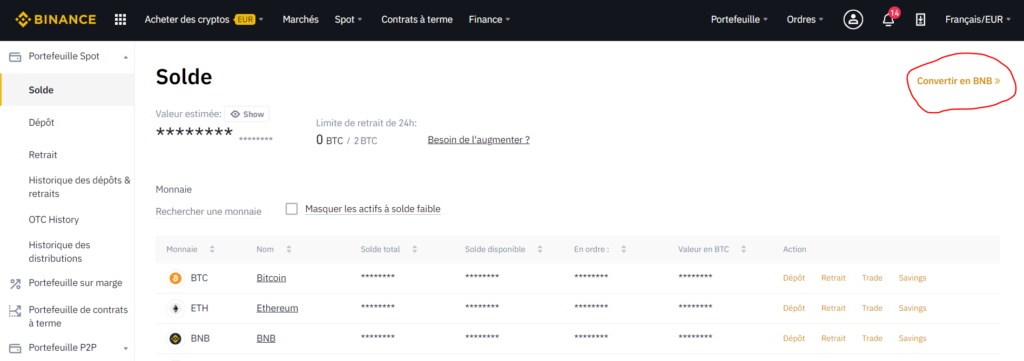This screenshot has height=361, width=1024.
Task: Click the '2 BTC' withdrawal limit text
Action: point(366,140)
